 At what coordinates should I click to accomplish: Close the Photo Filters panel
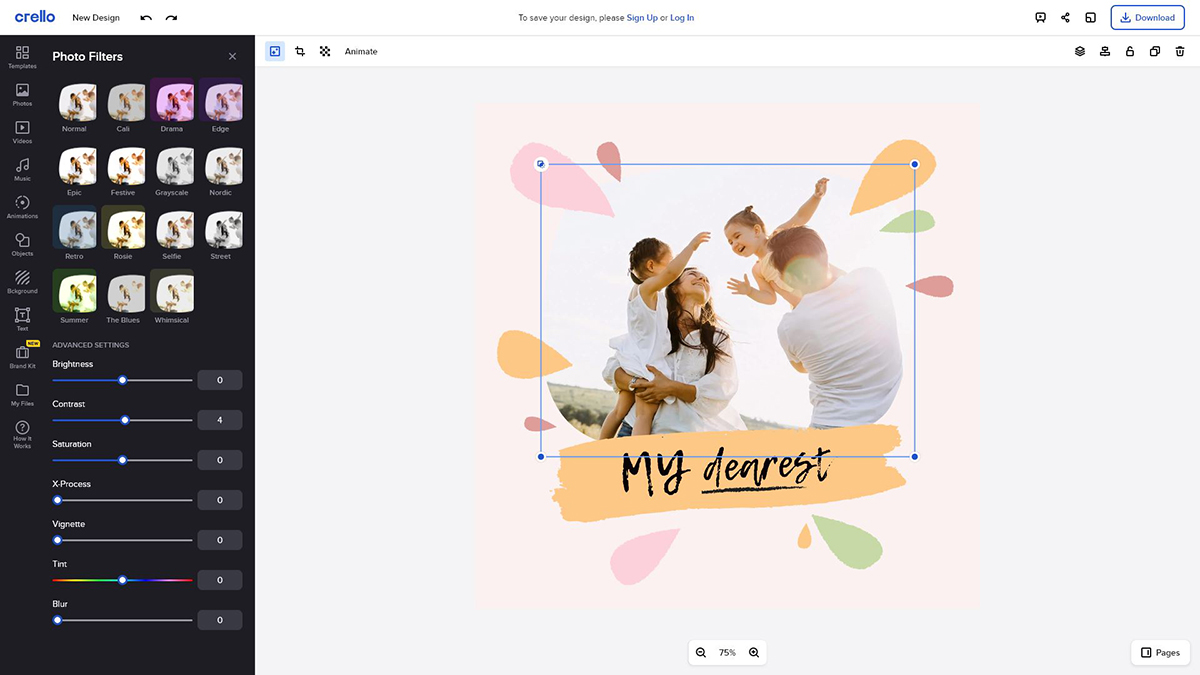tap(233, 57)
